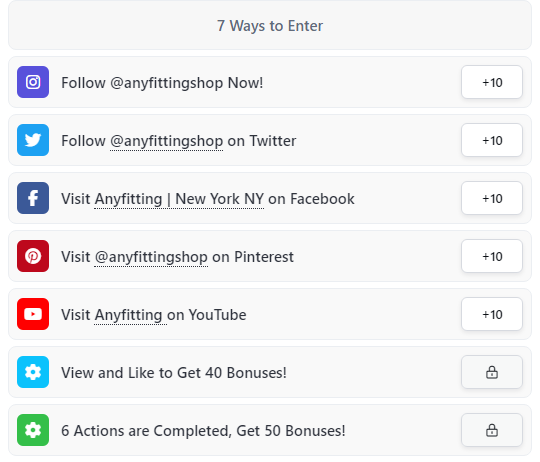Click the Twitter bird icon

point(33,140)
